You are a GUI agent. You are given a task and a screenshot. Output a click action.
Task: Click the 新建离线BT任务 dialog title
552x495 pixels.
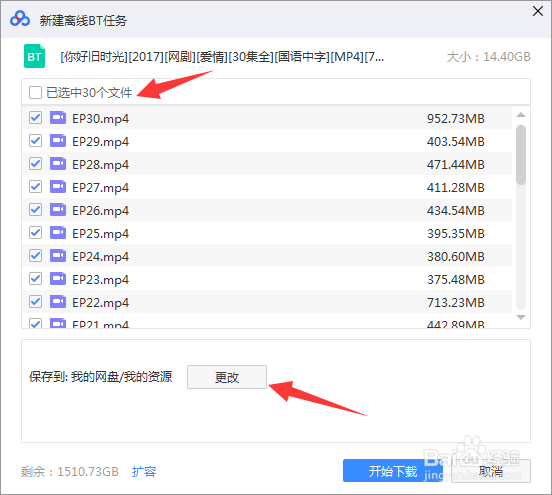click(x=83, y=20)
